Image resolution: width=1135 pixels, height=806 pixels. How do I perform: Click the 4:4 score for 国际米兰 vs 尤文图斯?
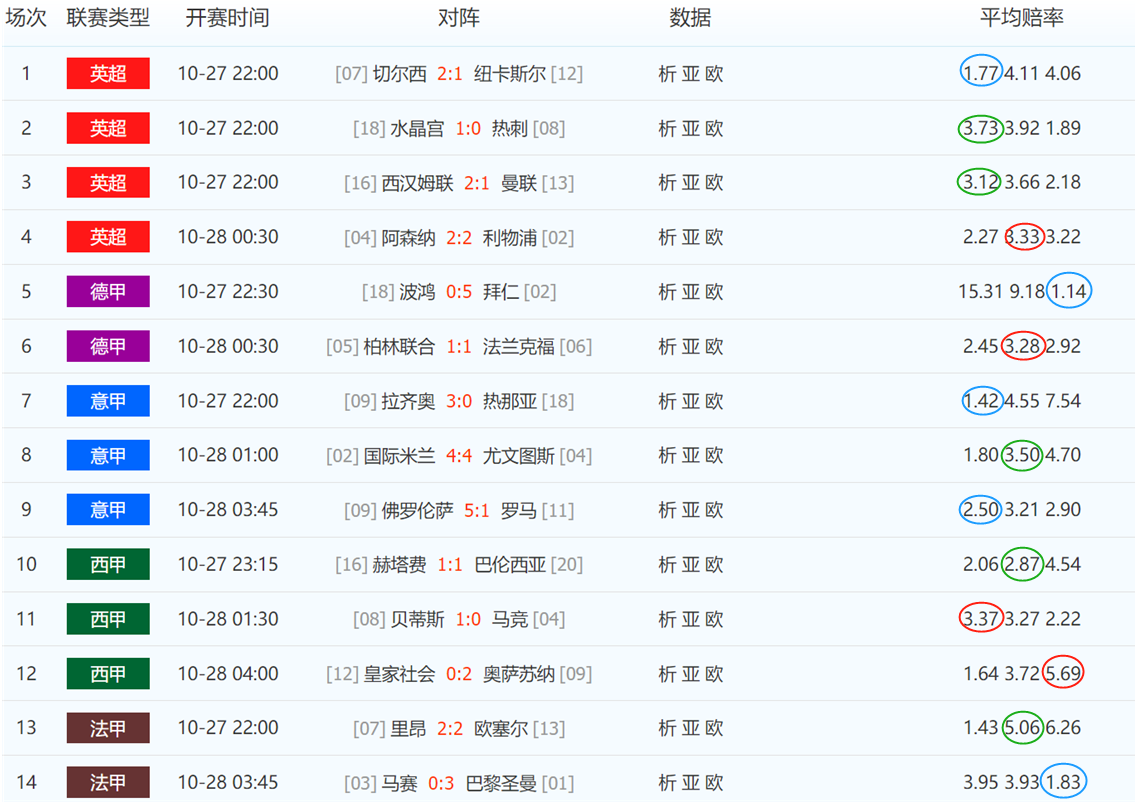(x=459, y=456)
